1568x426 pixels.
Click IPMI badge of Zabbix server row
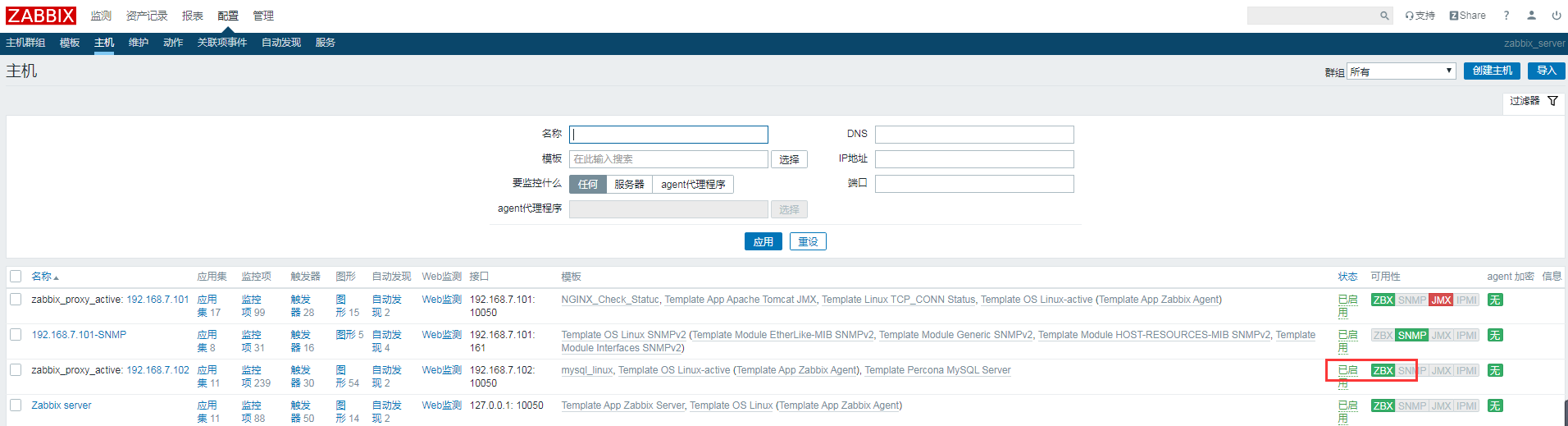tap(1466, 405)
